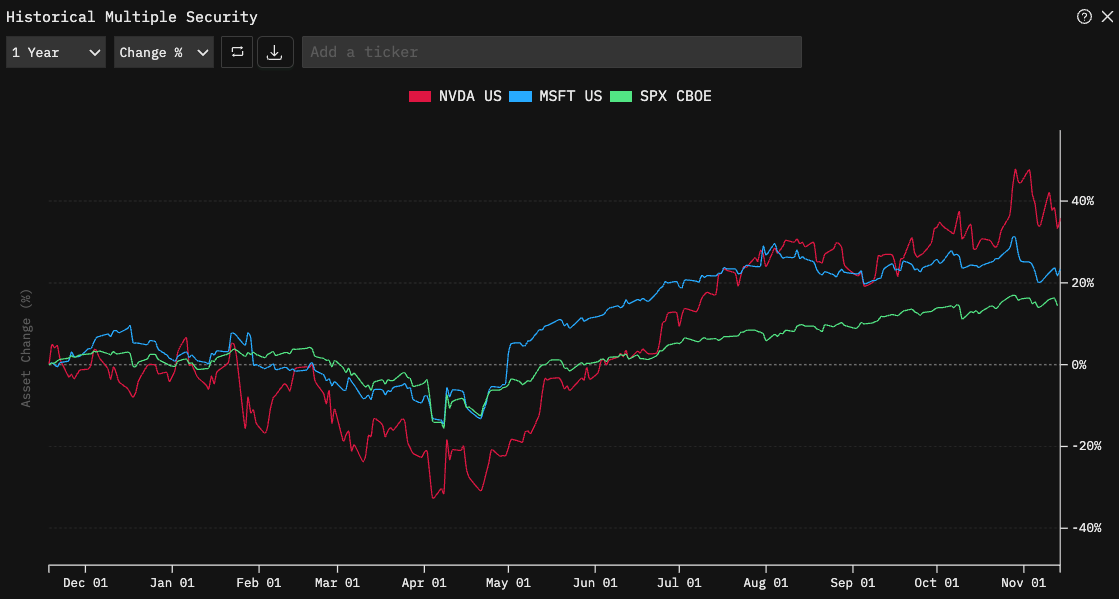Toggle the SPX CBOE legend green swatch

pyautogui.click(x=622, y=96)
